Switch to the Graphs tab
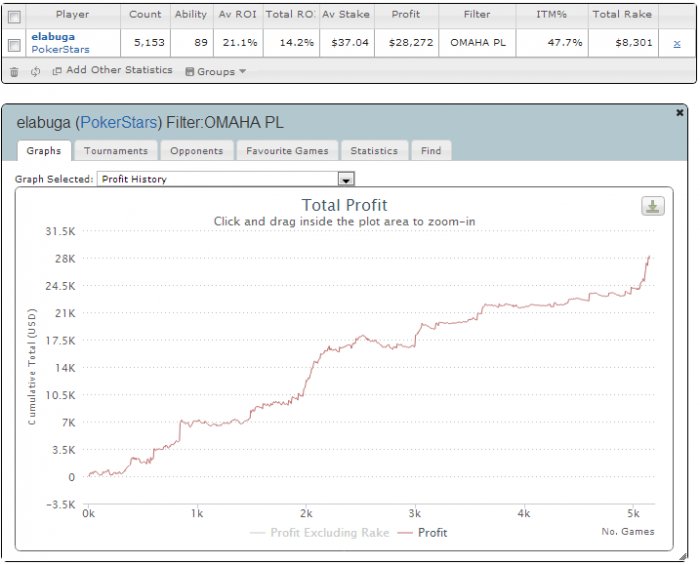The width and height of the screenshot is (700, 565). point(44,151)
